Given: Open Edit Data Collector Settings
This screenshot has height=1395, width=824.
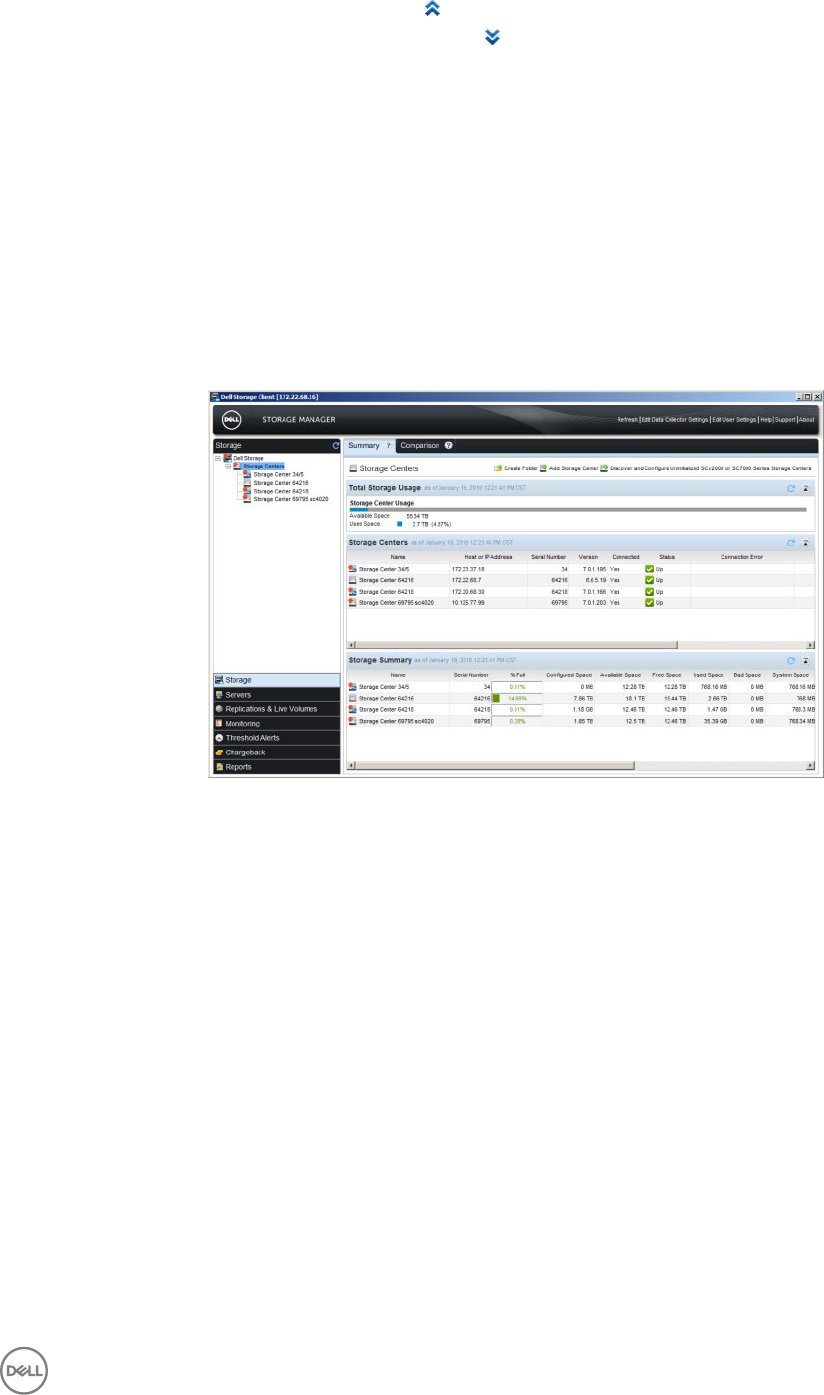Looking at the screenshot, I should [674, 420].
